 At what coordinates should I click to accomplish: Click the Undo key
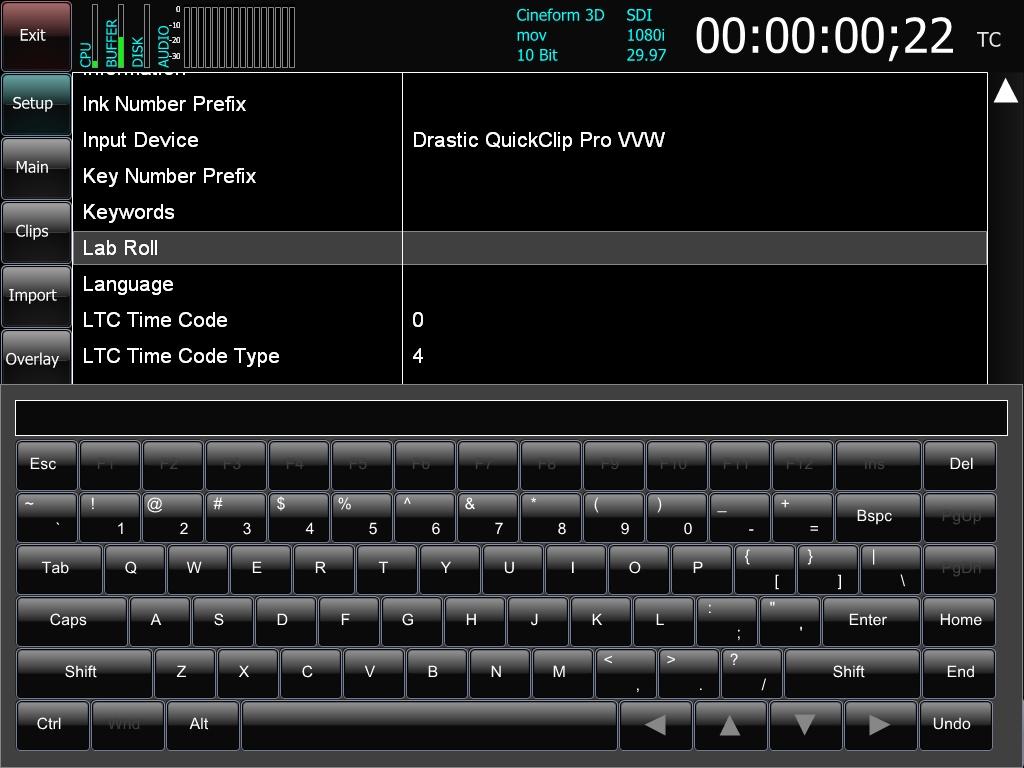tap(956, 725)
